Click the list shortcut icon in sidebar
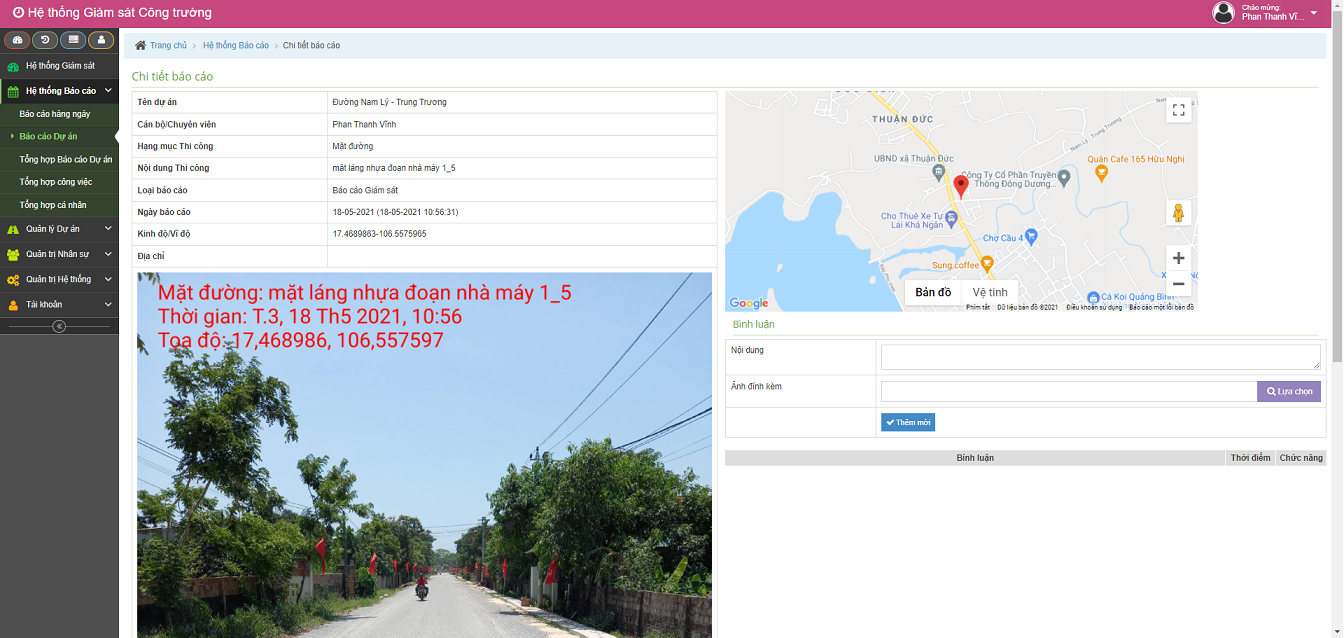 click(x=73, y=40)
